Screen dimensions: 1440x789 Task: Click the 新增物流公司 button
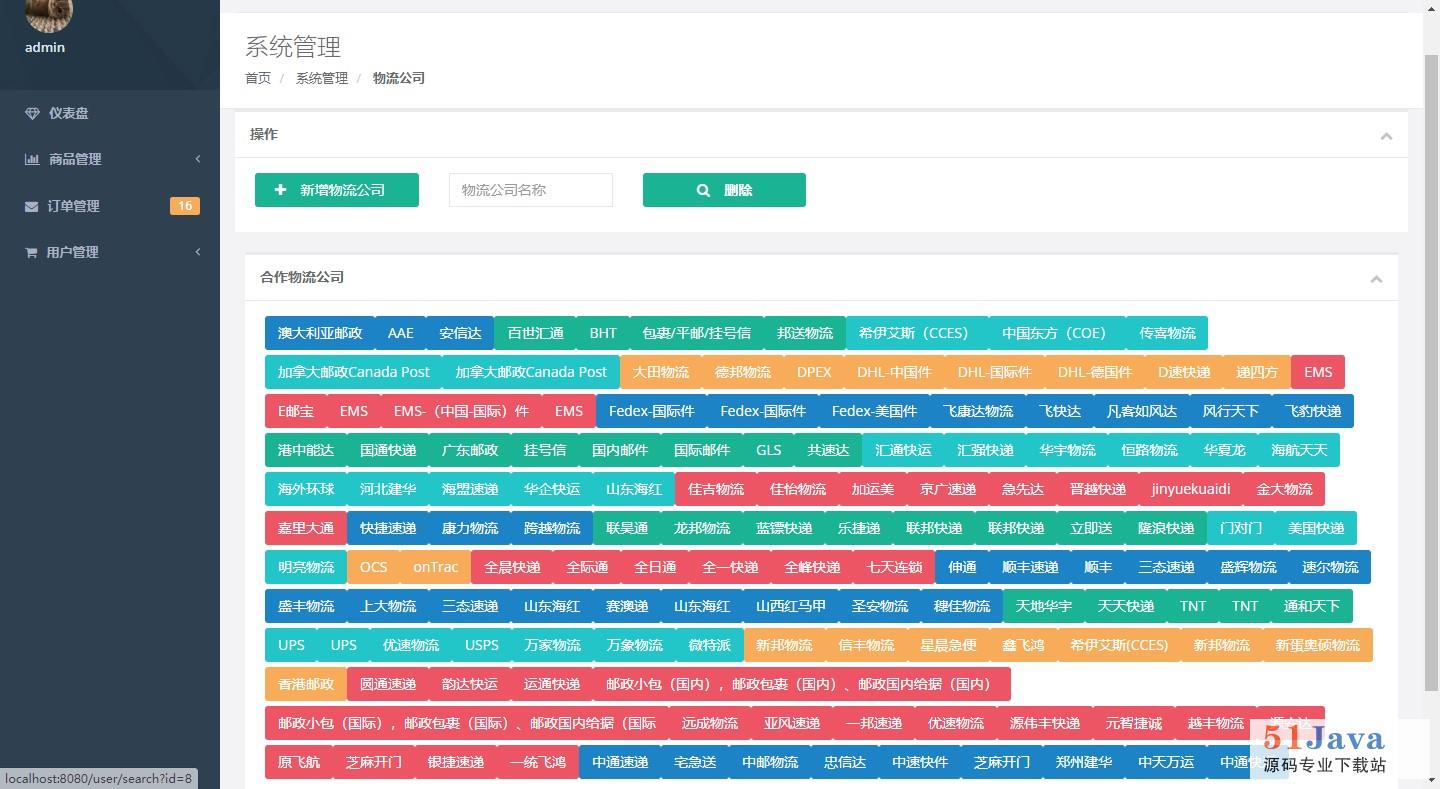coord(337,190)
